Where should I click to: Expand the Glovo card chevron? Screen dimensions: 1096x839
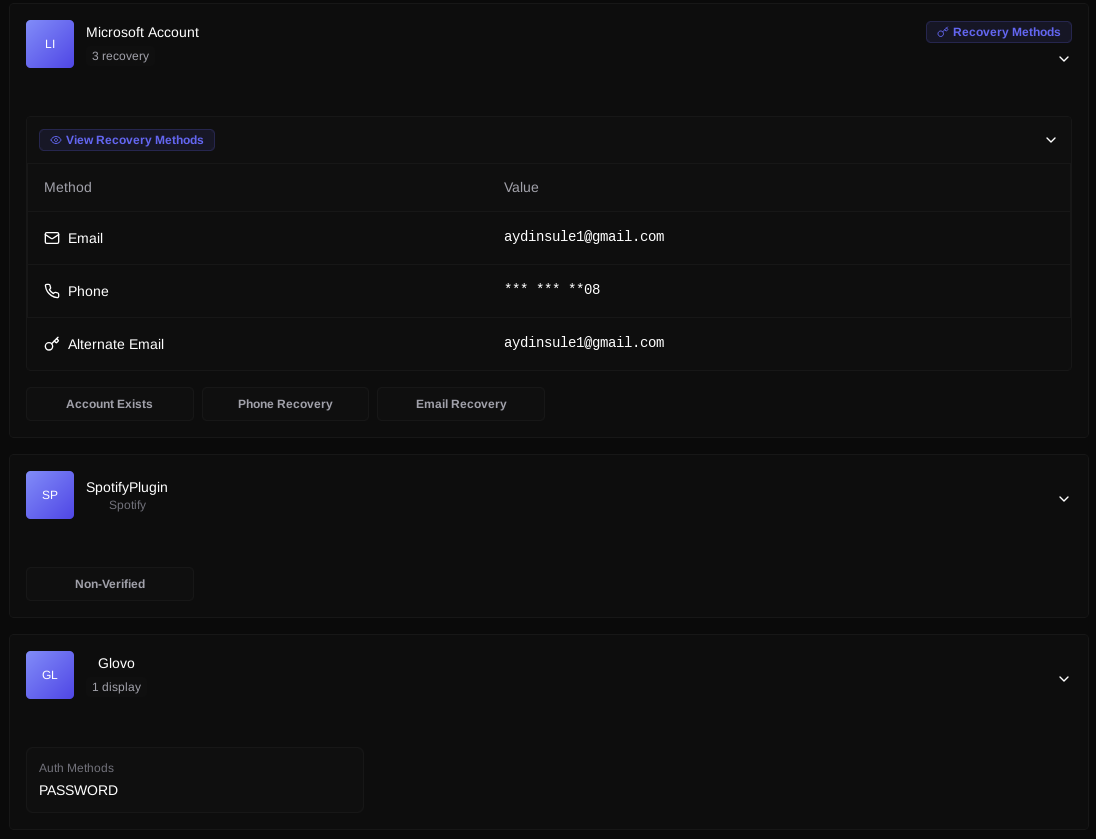[1064, 679]
